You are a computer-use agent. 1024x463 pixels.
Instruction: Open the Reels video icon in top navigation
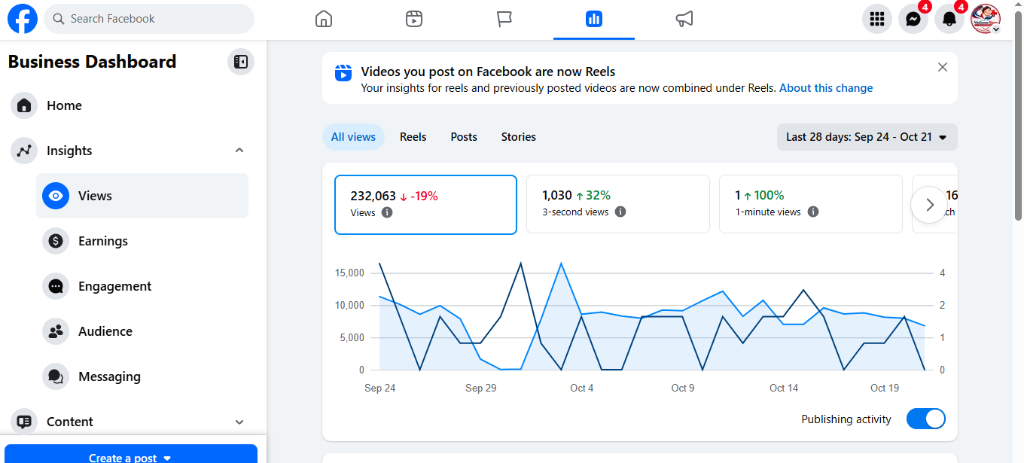[x=413, y=19]
